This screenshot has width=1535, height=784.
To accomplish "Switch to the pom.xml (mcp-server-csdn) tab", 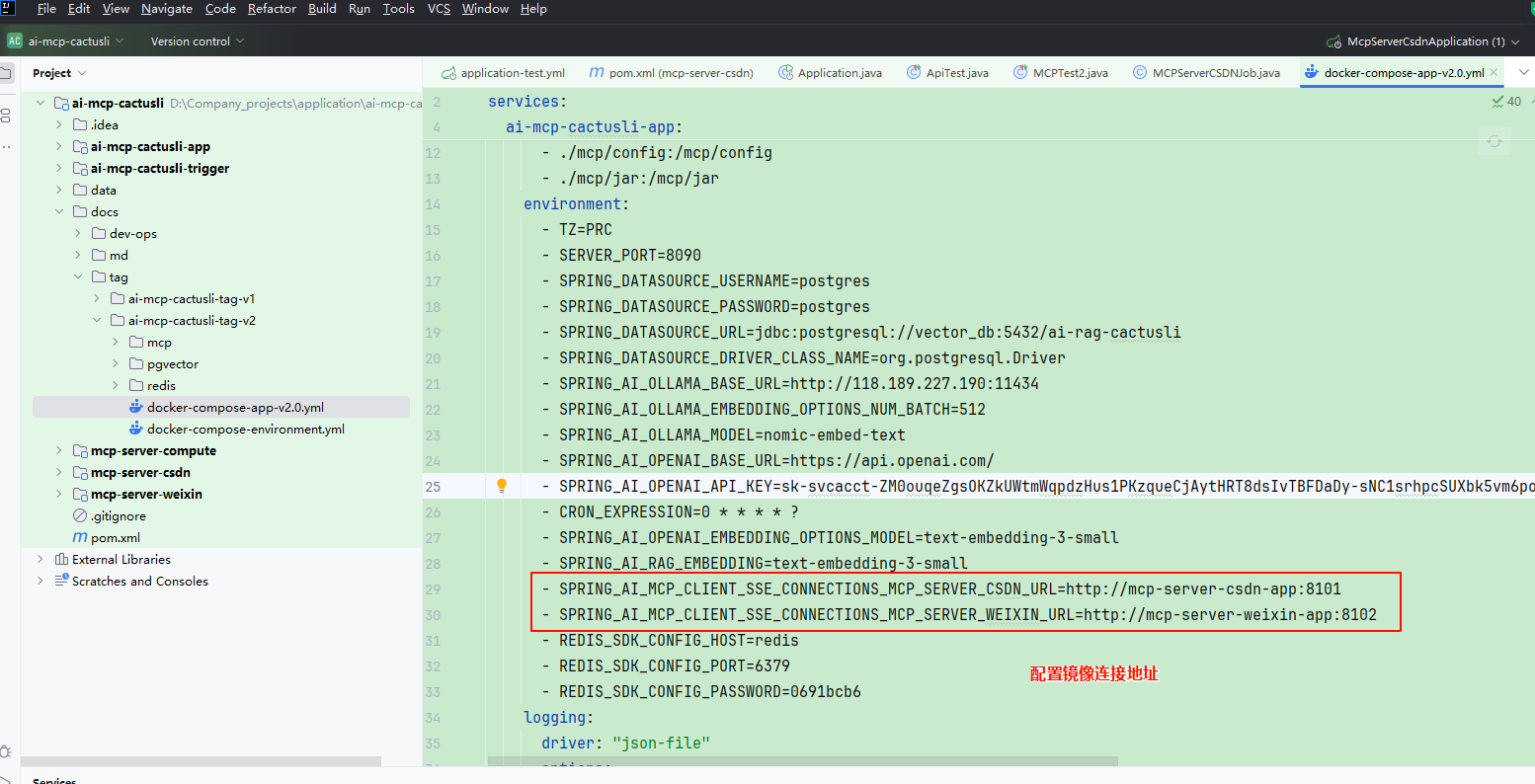I will (x=671, y=72).
